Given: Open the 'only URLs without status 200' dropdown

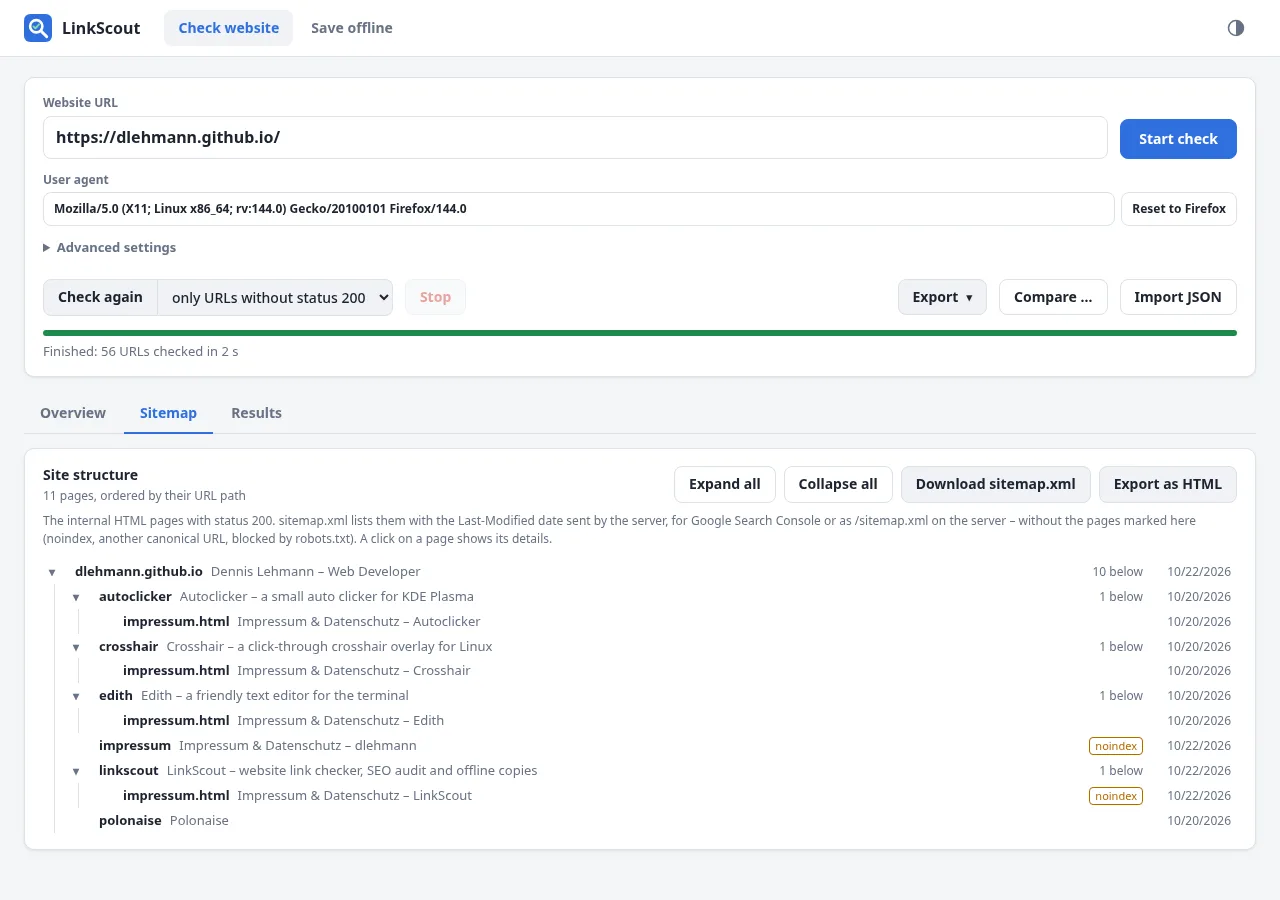Looking at the screenshot, I should [275, 297].
